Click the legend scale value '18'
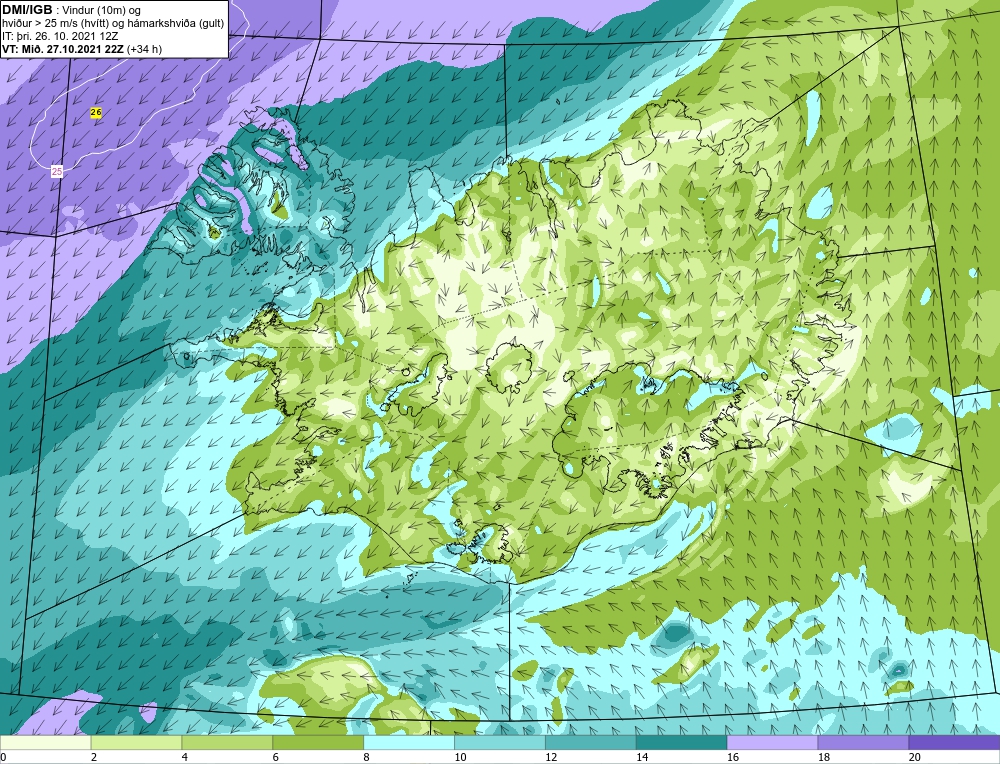Viewport: 1000px width, 764px height. click(x=823, y=757)
